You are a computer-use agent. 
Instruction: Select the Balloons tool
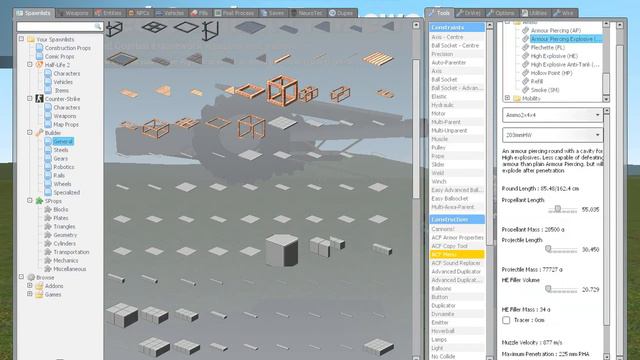457,289
